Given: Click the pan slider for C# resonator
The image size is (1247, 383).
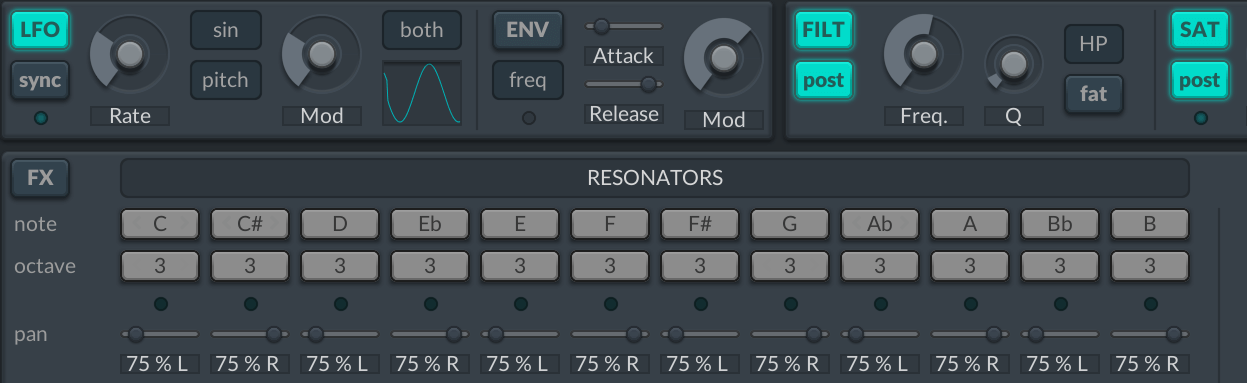Looking at the screenshot, I should coord(250,334).
